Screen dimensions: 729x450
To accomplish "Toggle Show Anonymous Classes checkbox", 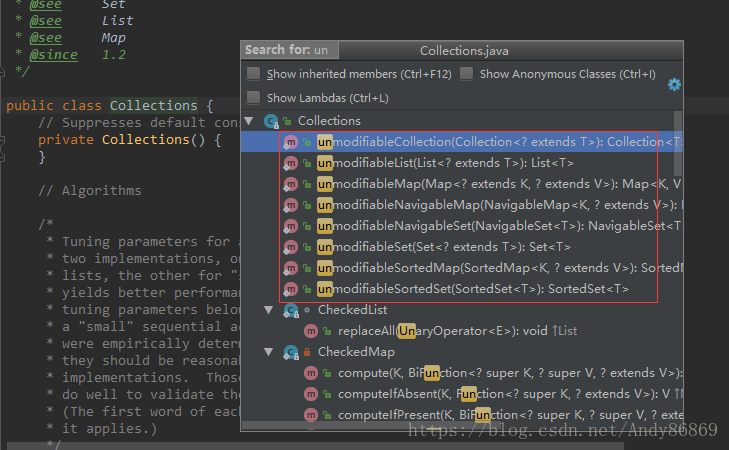I will (x=467, y=74).
